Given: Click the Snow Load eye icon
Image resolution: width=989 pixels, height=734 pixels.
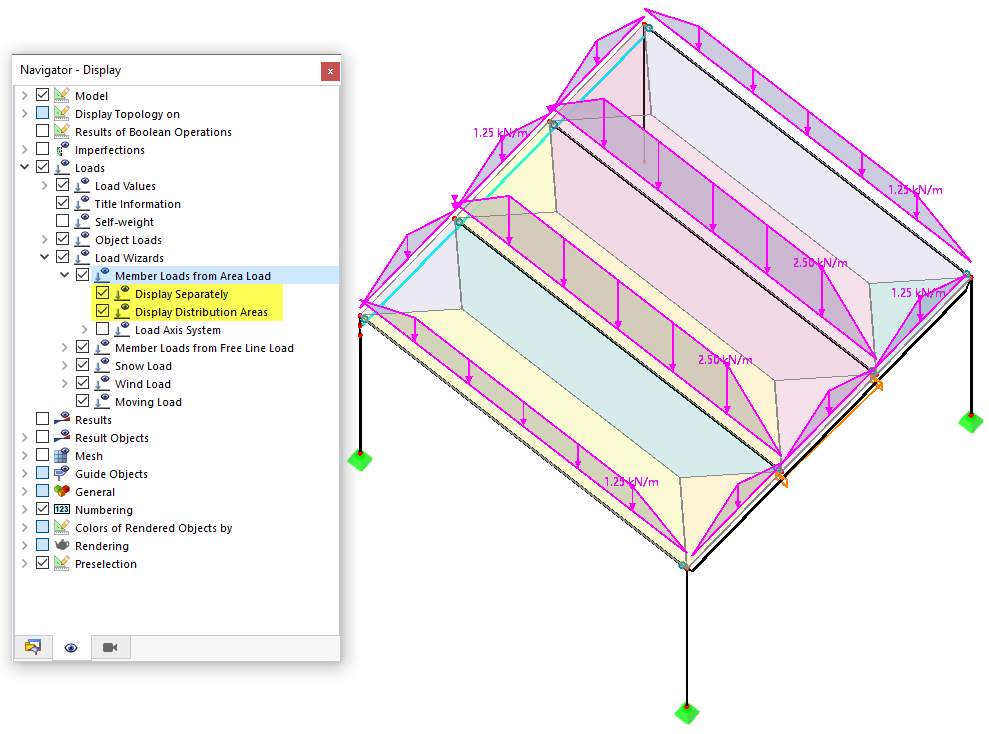Looking at the screenshot, I should pos(101,366).
